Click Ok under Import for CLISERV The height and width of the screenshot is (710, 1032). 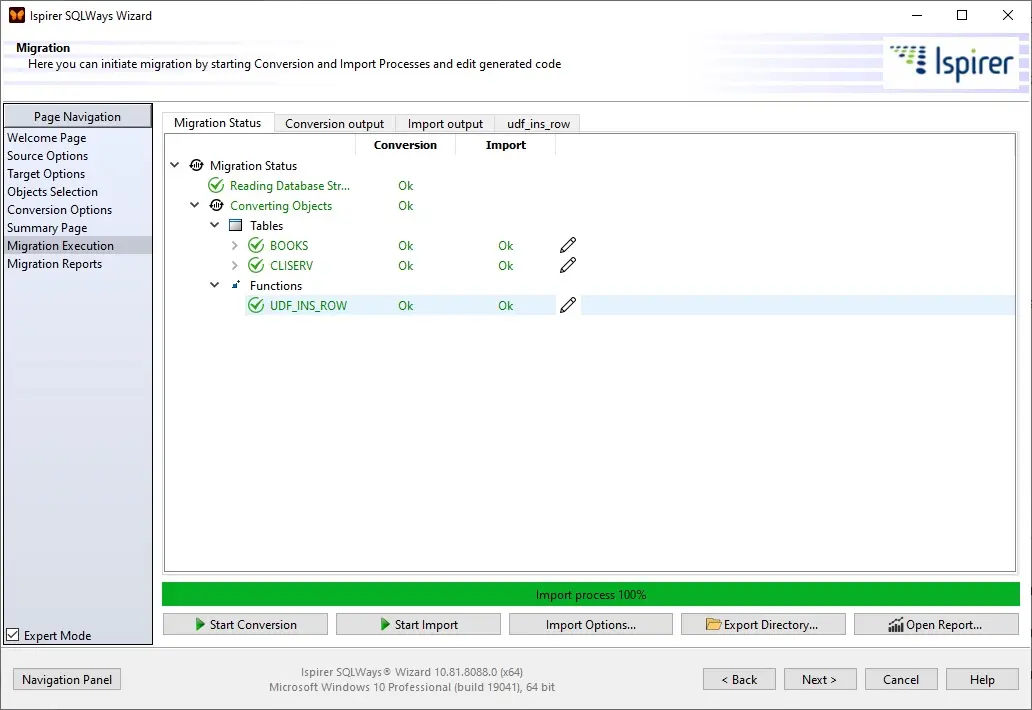coord(505,265)
